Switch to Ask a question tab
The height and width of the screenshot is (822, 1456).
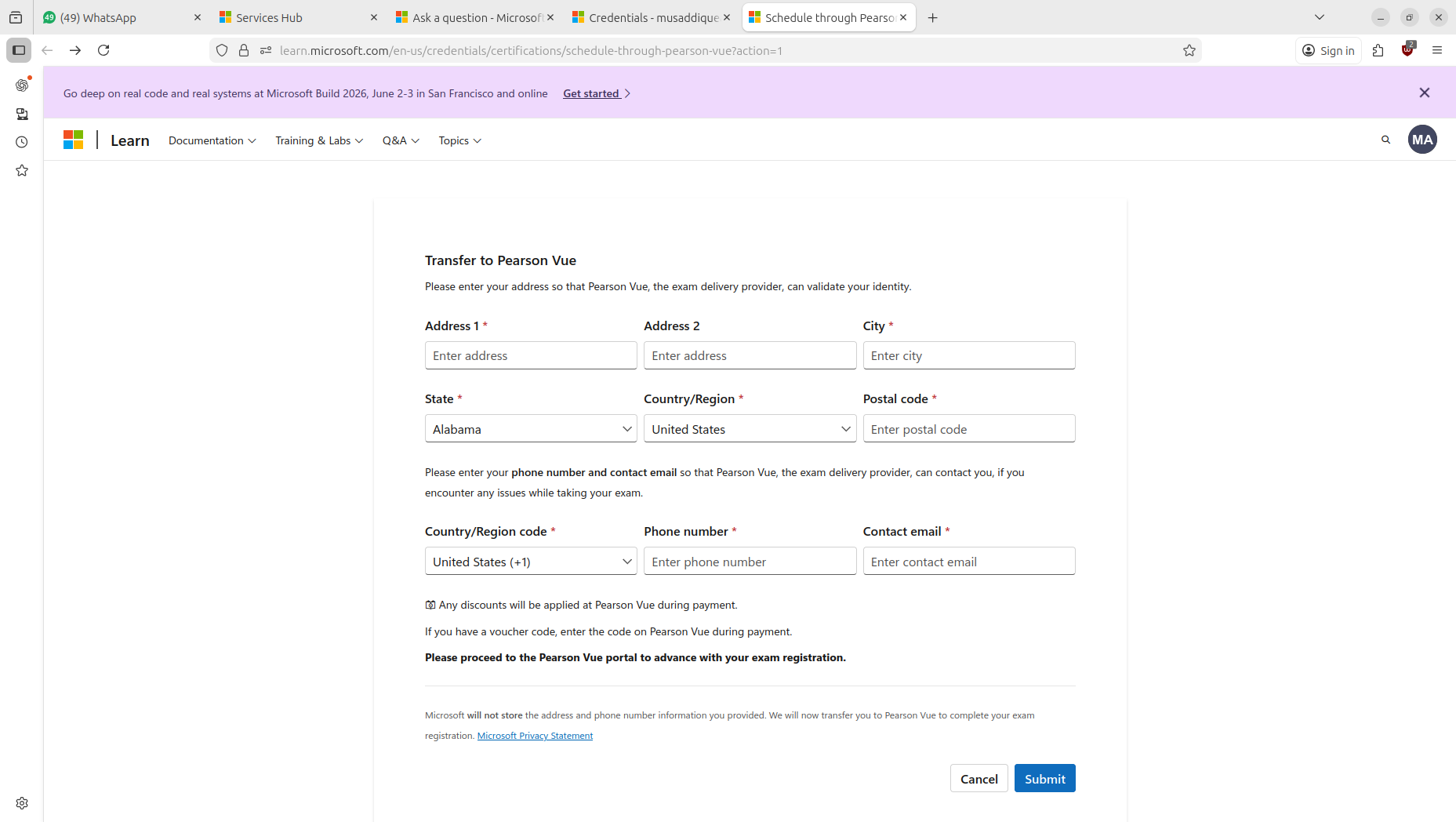point(475,17)
